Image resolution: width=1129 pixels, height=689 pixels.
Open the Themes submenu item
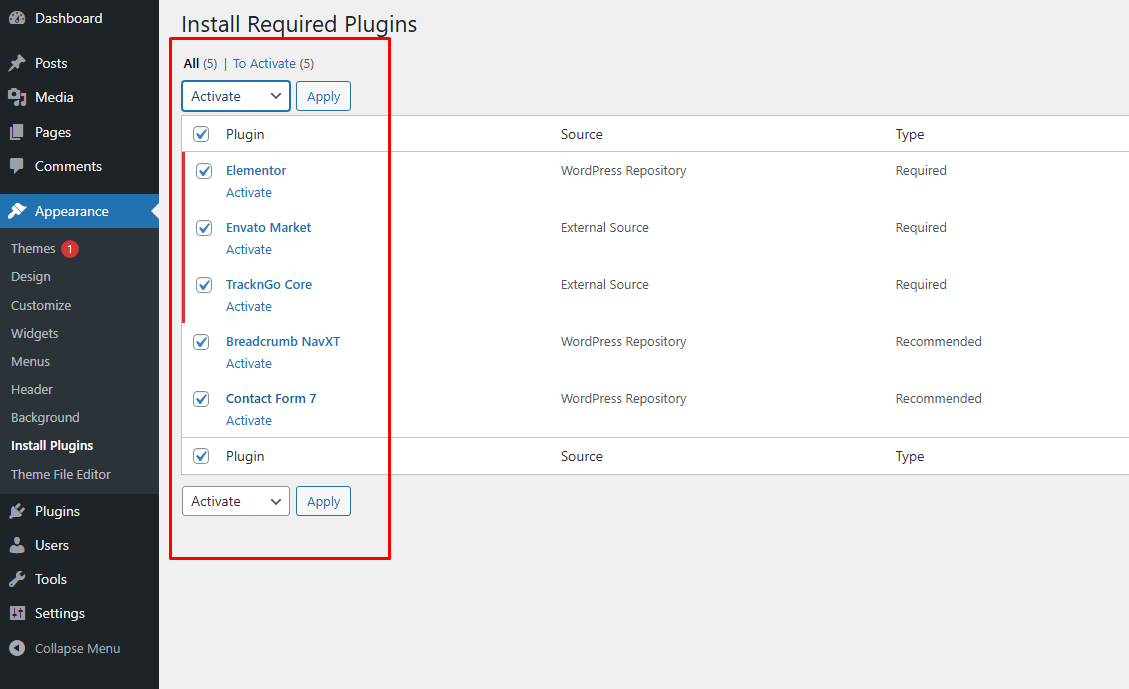33,248
